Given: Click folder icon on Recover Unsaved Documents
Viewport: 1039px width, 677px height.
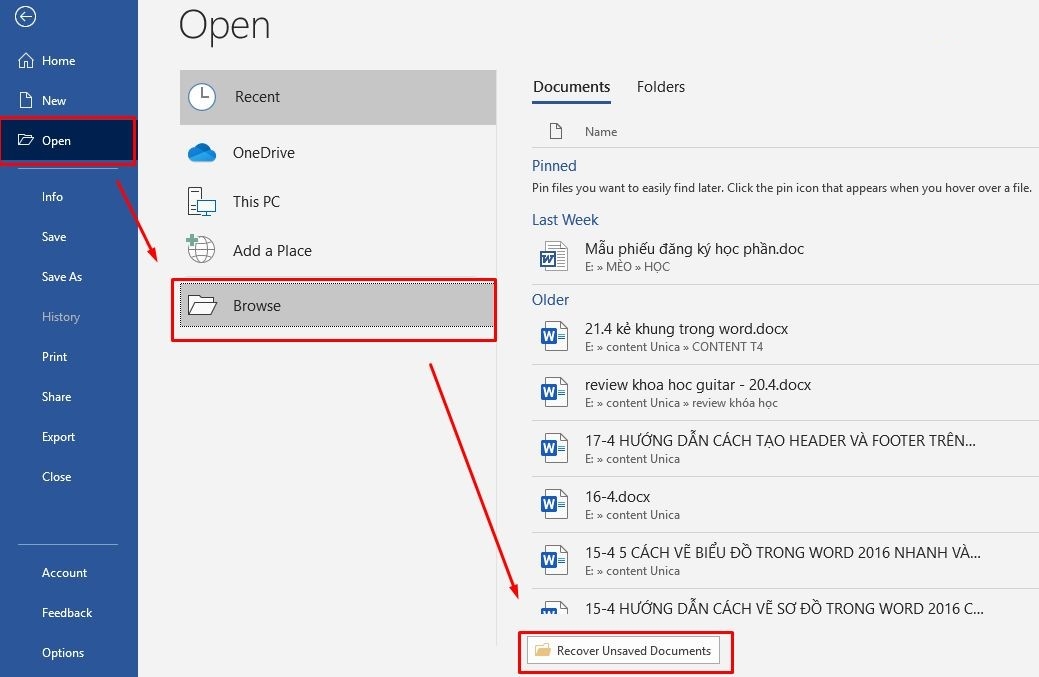Looking at the screenshot, I should (543, 650).
